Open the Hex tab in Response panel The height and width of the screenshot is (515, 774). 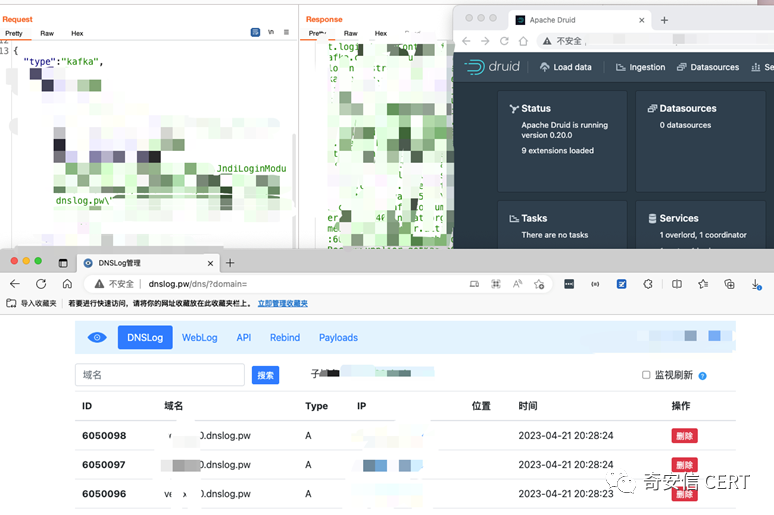[x=381, y=33]
